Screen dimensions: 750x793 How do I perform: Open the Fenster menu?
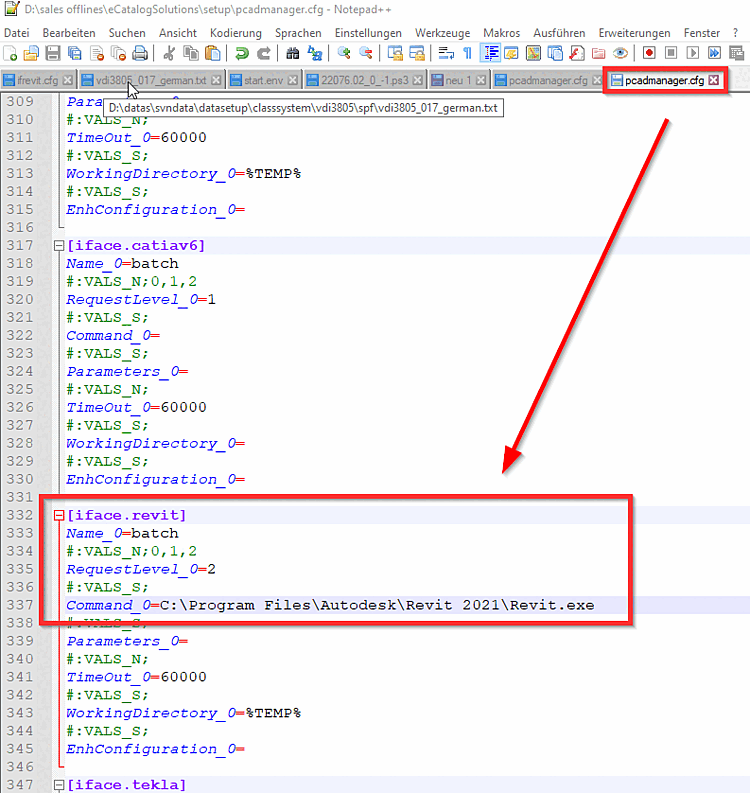[x=701, y=33]
